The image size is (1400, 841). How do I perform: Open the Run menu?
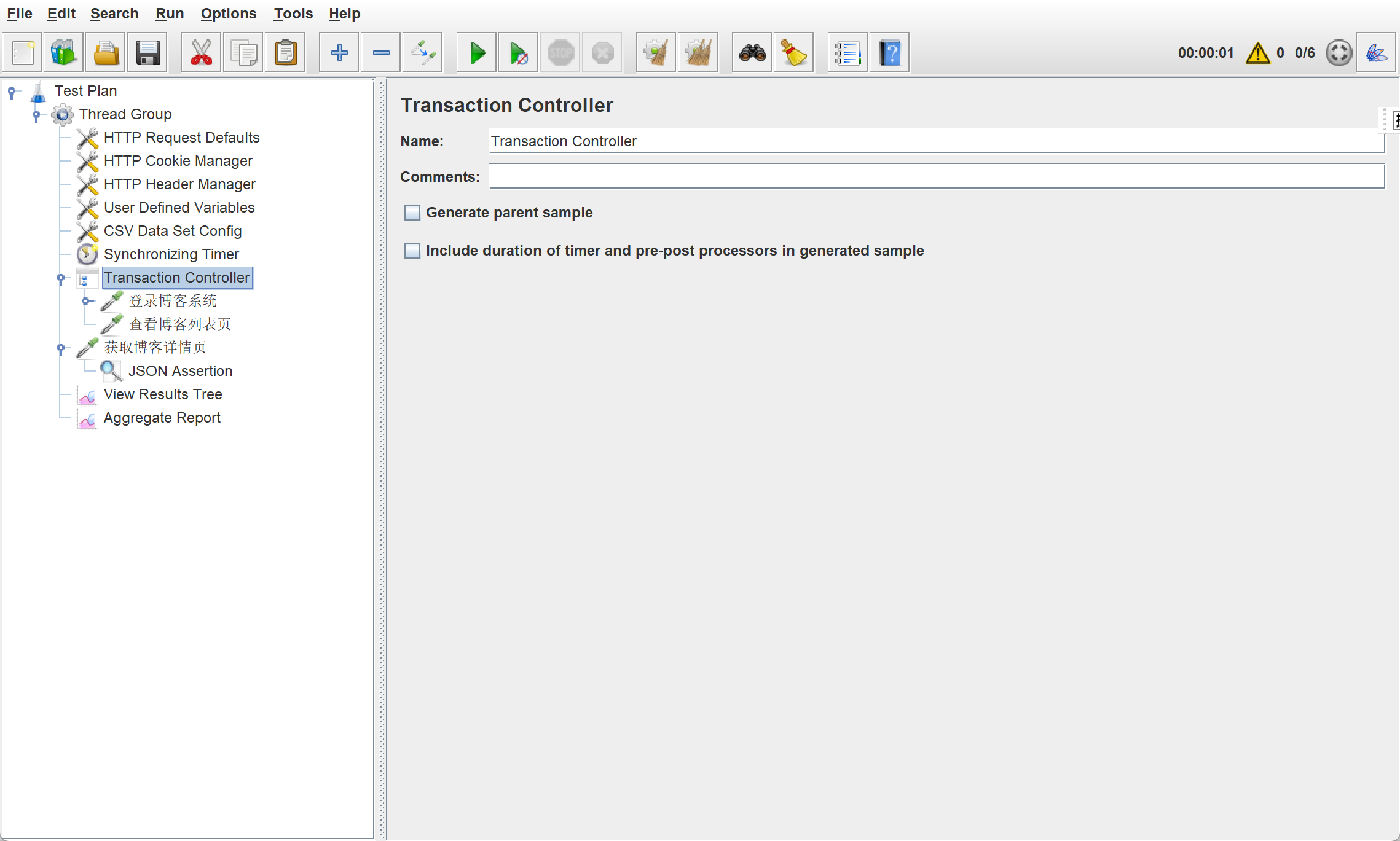[169, 14]
